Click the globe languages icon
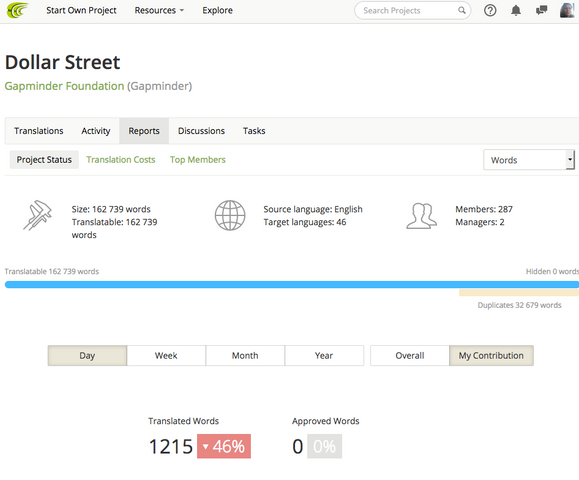Image resolution: width=579 pixels, height=480 pixels. pos(230,215)
